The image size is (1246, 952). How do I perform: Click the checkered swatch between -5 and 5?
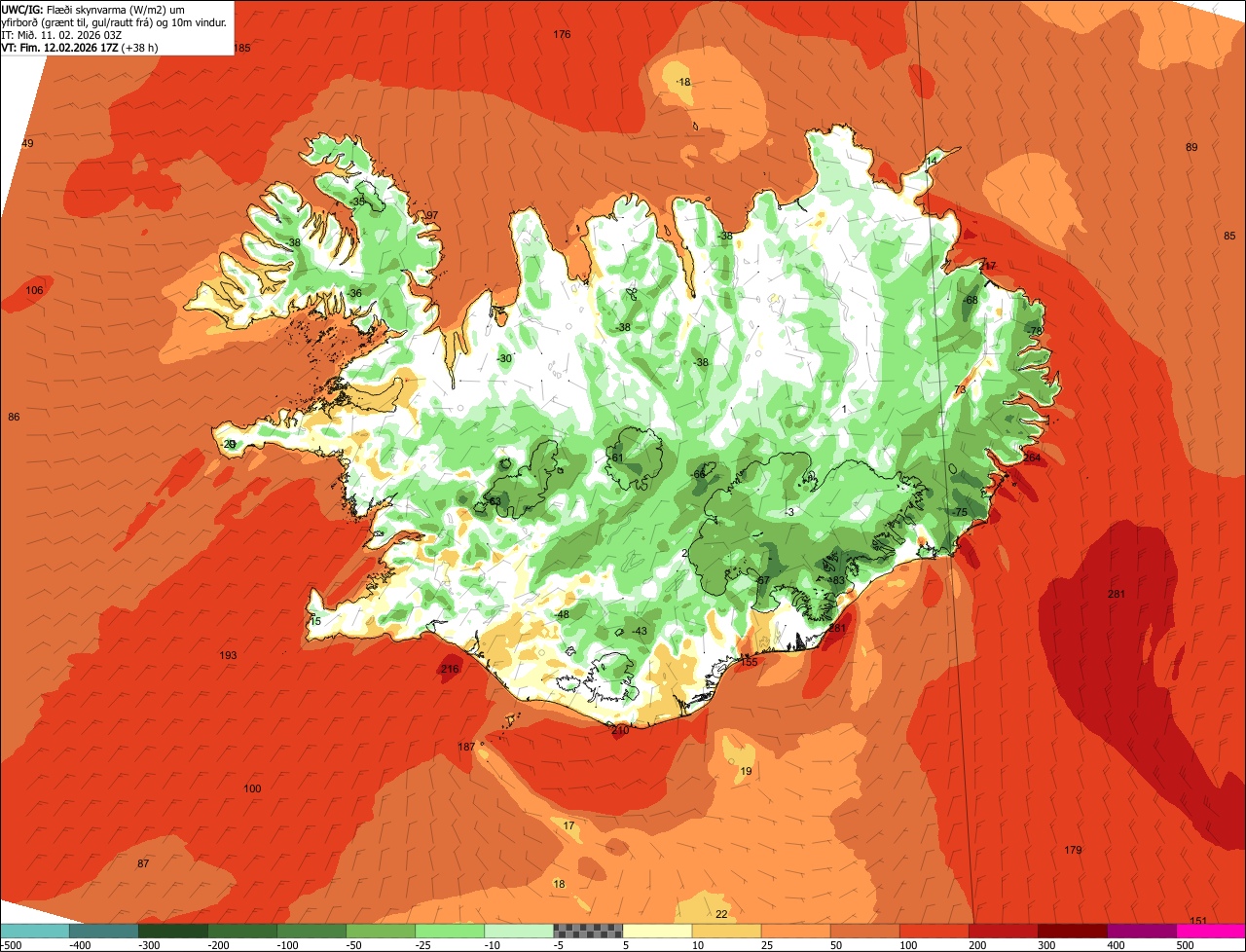pyautogui.click(x=588, y=931)
